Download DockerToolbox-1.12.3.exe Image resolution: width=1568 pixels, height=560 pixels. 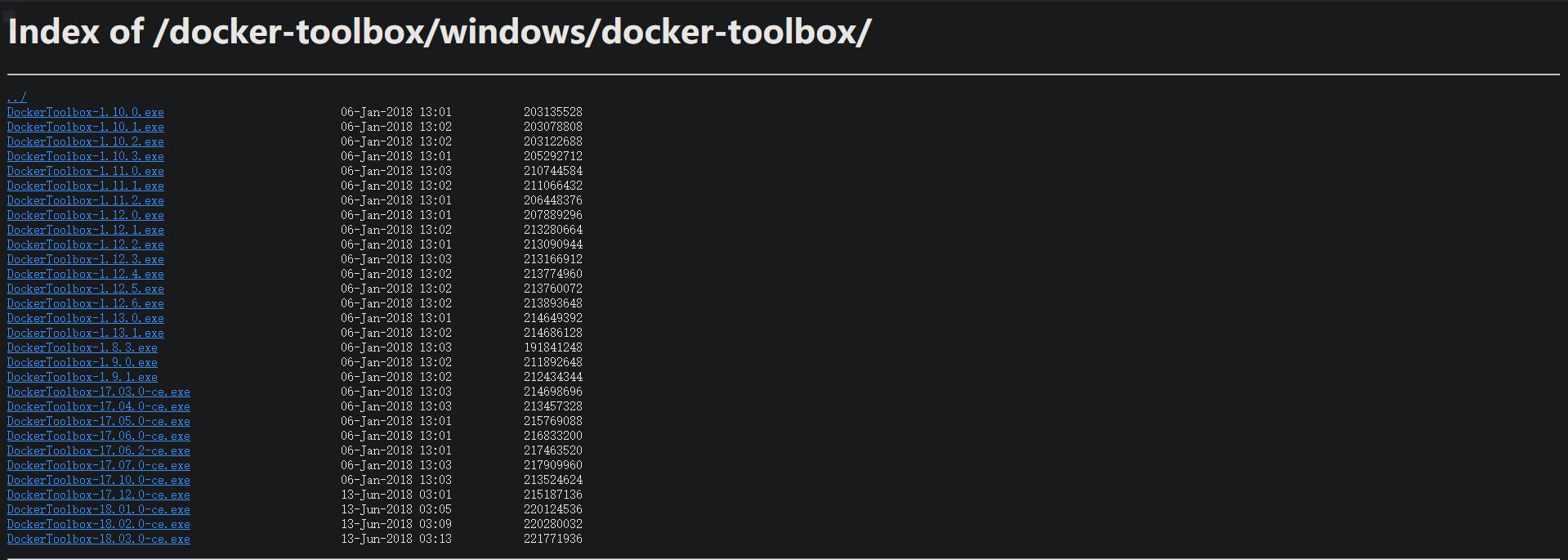[x=86, y=259]
